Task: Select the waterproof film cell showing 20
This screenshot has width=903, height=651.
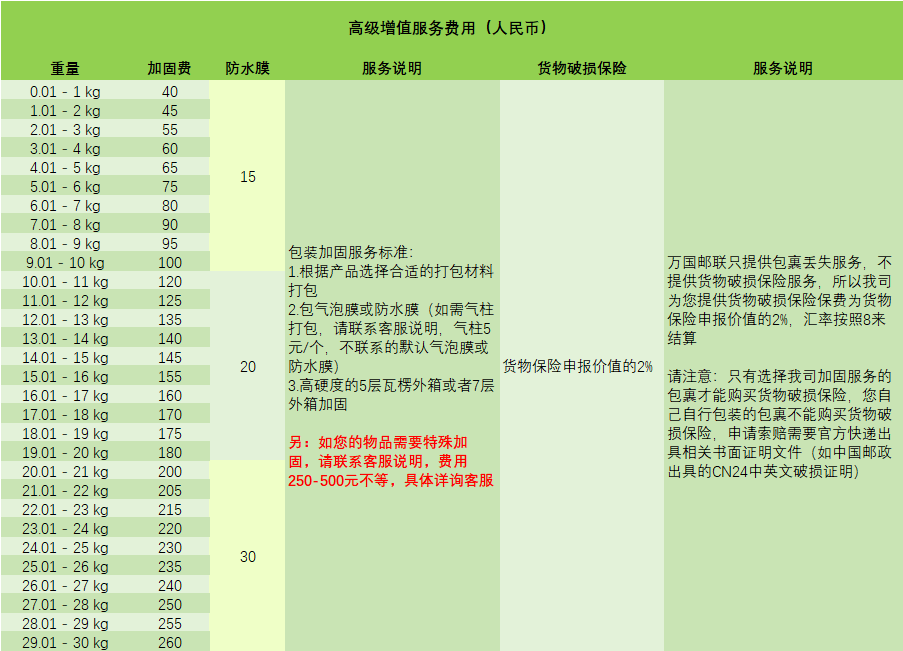Action: click(248, 367)
